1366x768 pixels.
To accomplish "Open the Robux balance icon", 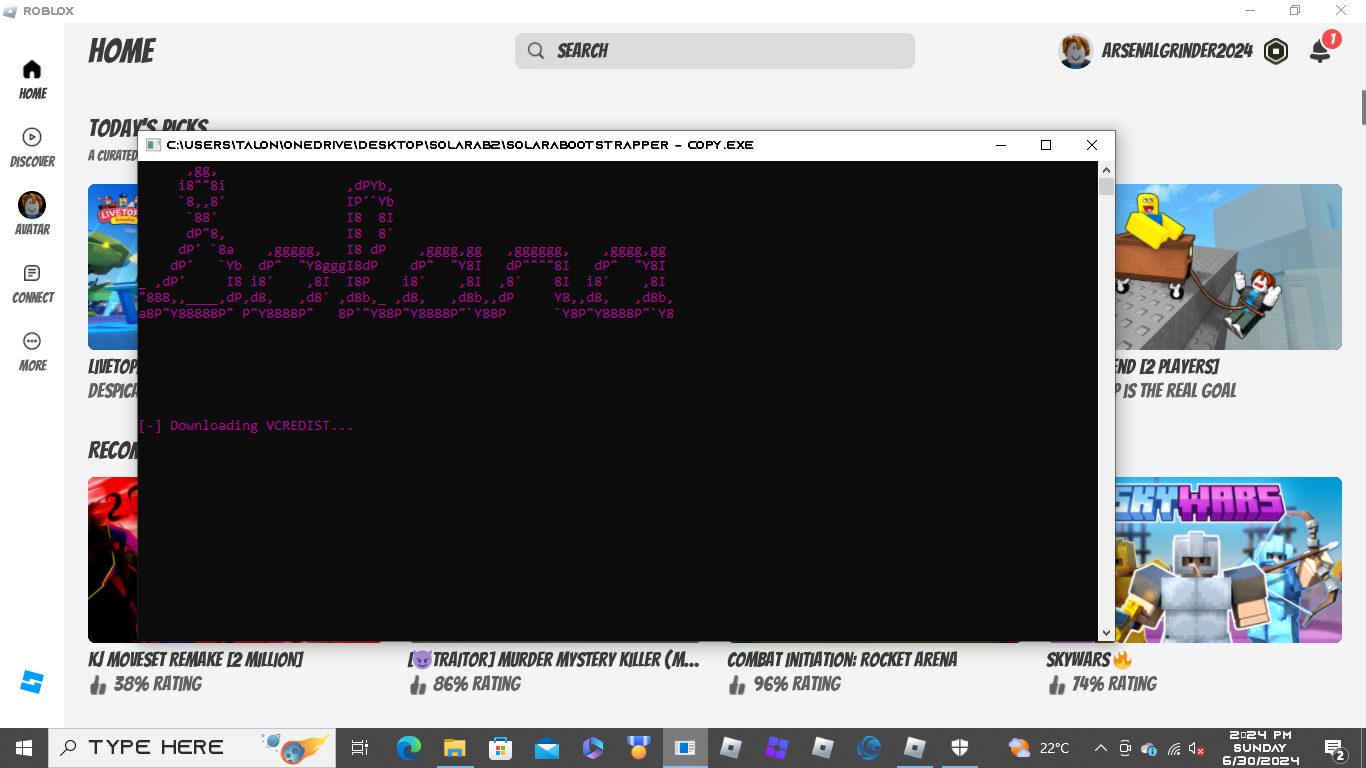I will pyautogui.click(x=1276, y=51).
